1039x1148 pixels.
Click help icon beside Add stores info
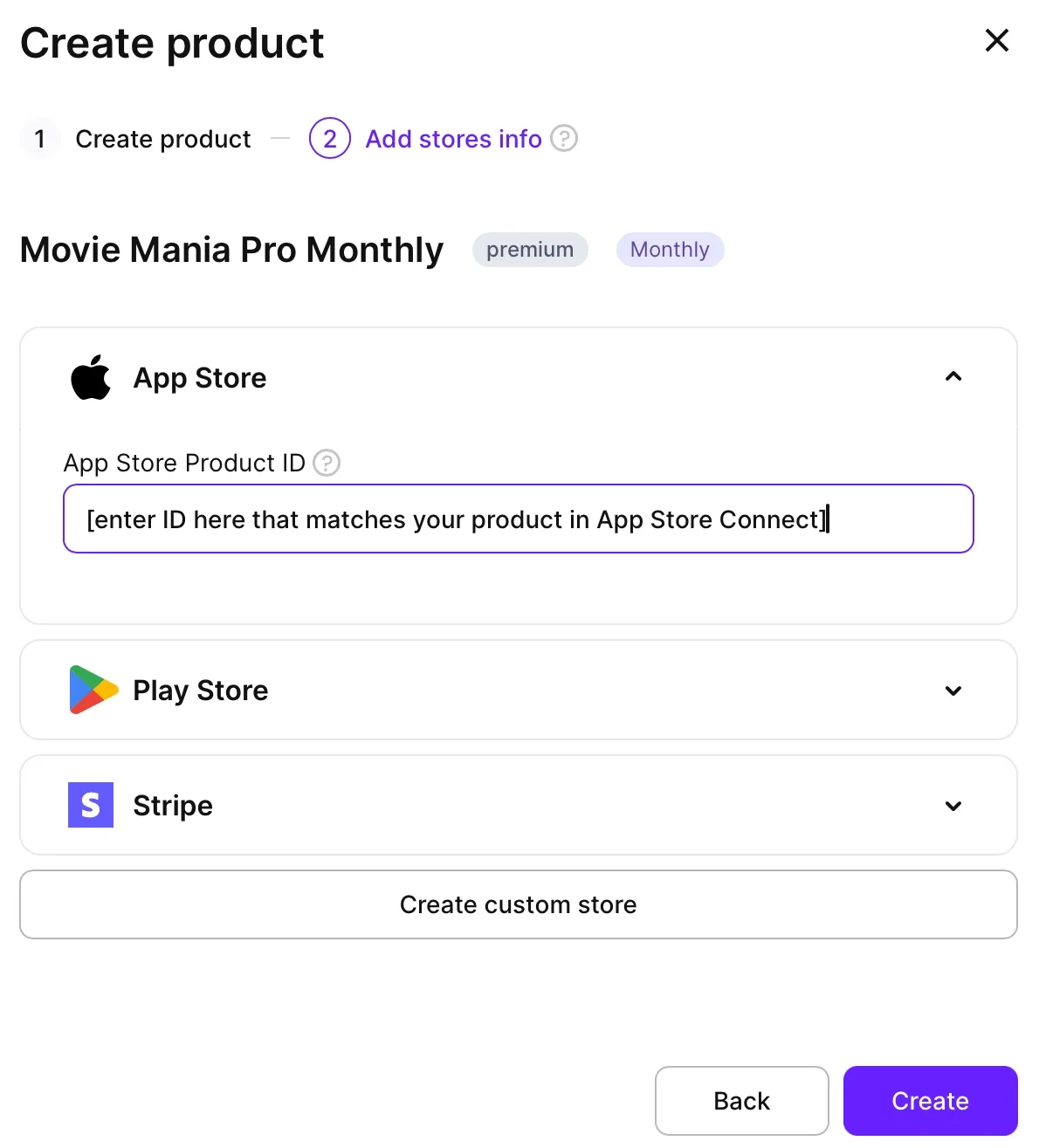tap(564, 139)
